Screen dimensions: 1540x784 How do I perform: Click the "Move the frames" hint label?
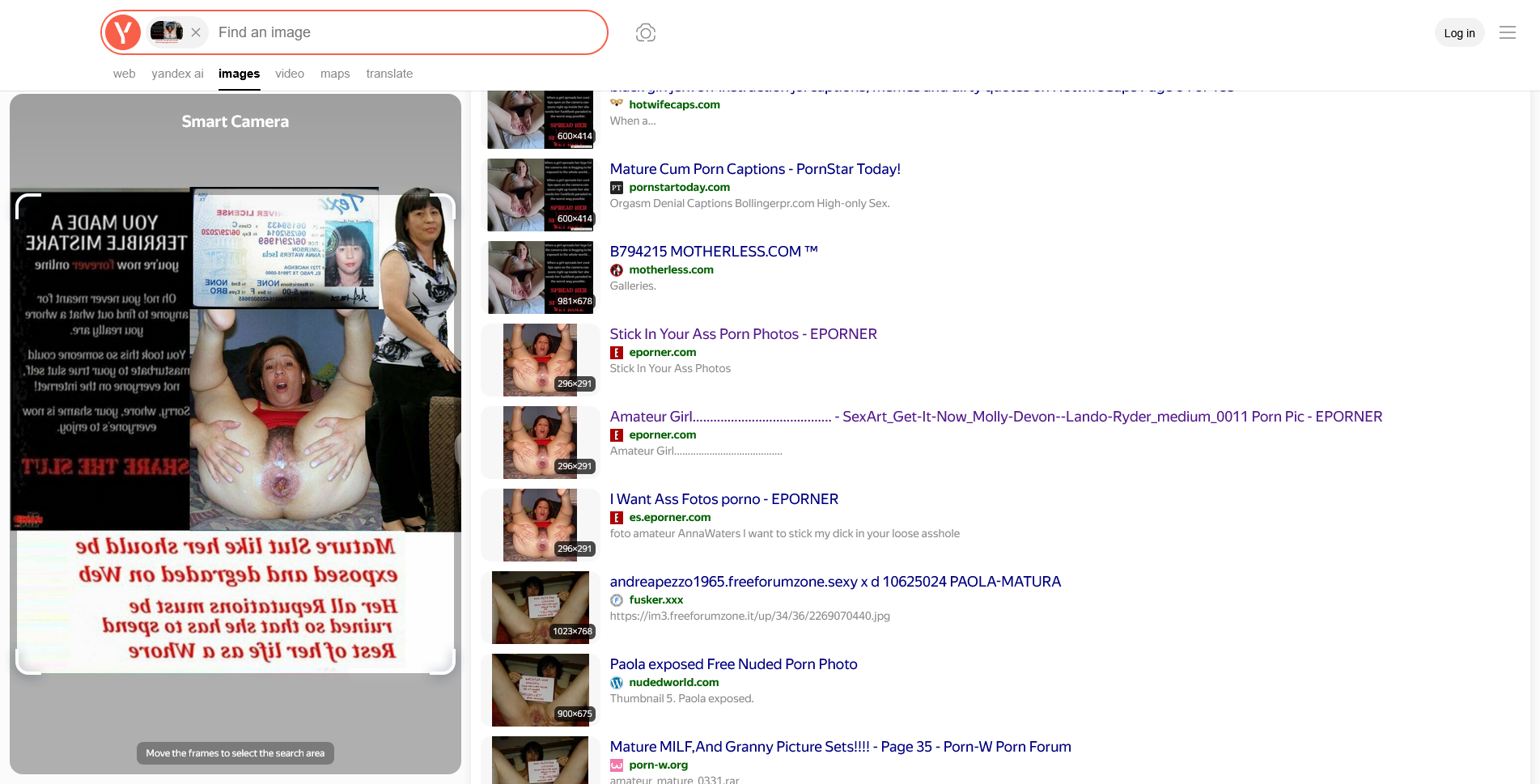[x=235, y=753]
